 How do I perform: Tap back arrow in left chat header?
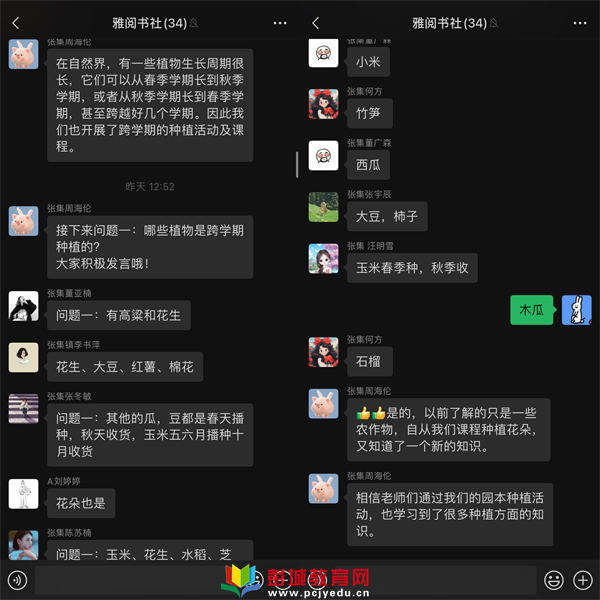click(16, 23)
